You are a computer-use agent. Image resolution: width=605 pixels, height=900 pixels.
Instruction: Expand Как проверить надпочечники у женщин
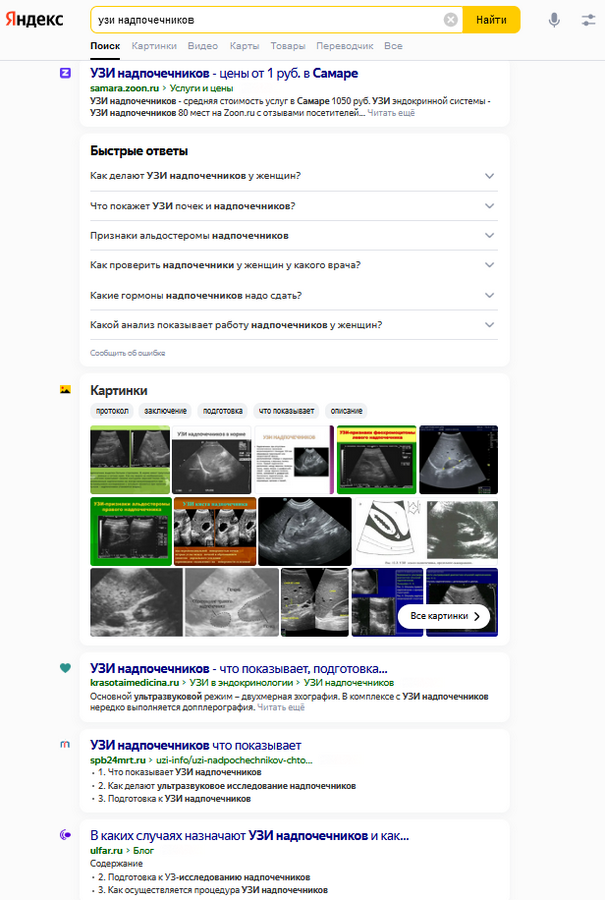coord(293,265)
